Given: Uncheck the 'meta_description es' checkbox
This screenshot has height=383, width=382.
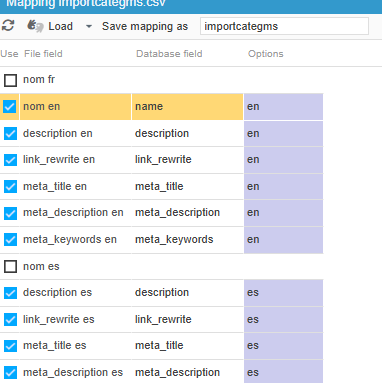Looking at the screenshot, I should (10, 372).
